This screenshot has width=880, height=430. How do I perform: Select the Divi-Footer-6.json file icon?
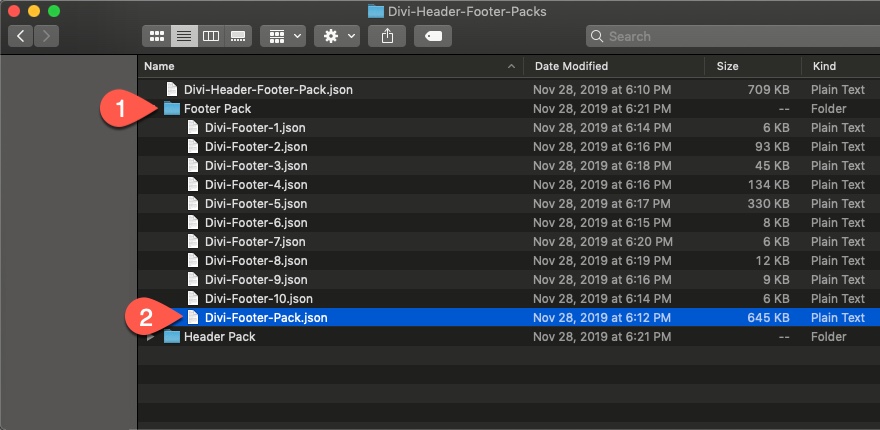192,223
